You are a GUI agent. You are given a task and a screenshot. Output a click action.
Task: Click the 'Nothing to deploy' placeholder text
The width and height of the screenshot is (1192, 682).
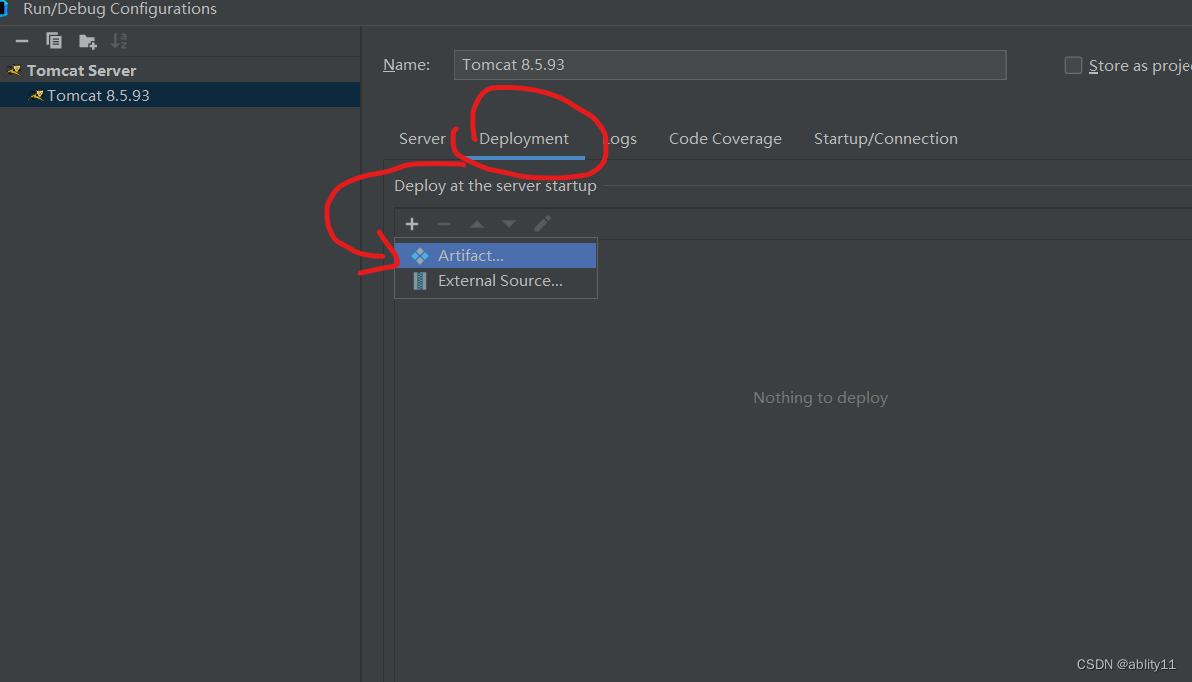[x=820, y=398]
